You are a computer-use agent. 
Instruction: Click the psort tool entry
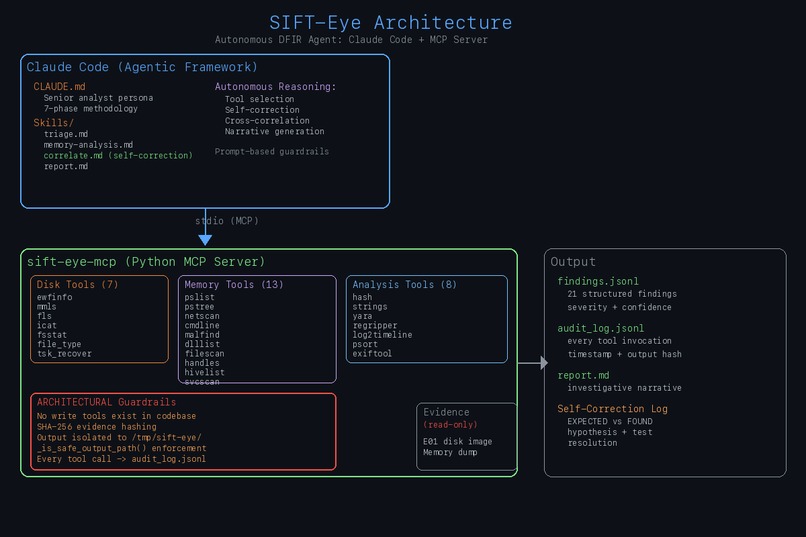coord(365,344)
